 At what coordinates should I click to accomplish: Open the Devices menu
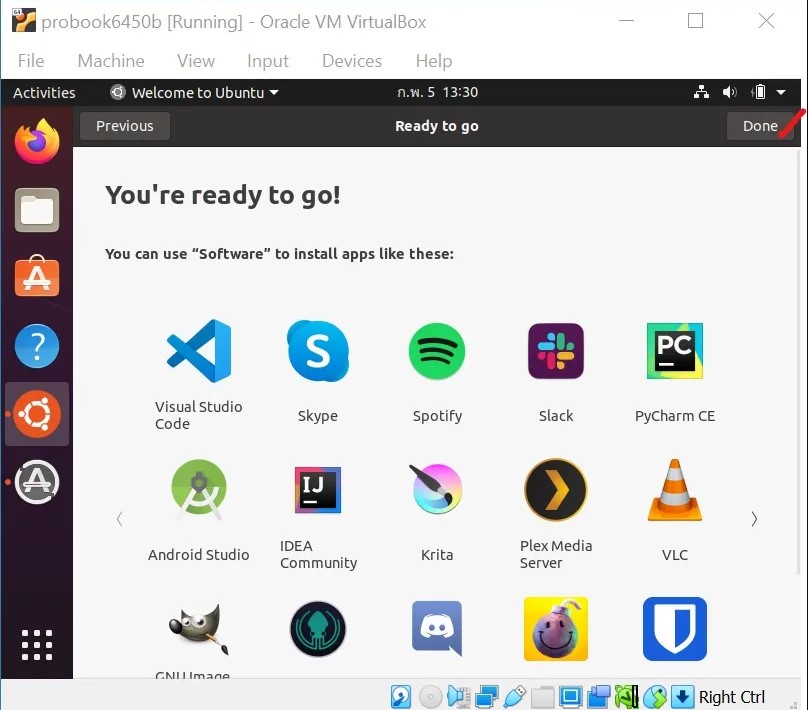pos(351,61)
